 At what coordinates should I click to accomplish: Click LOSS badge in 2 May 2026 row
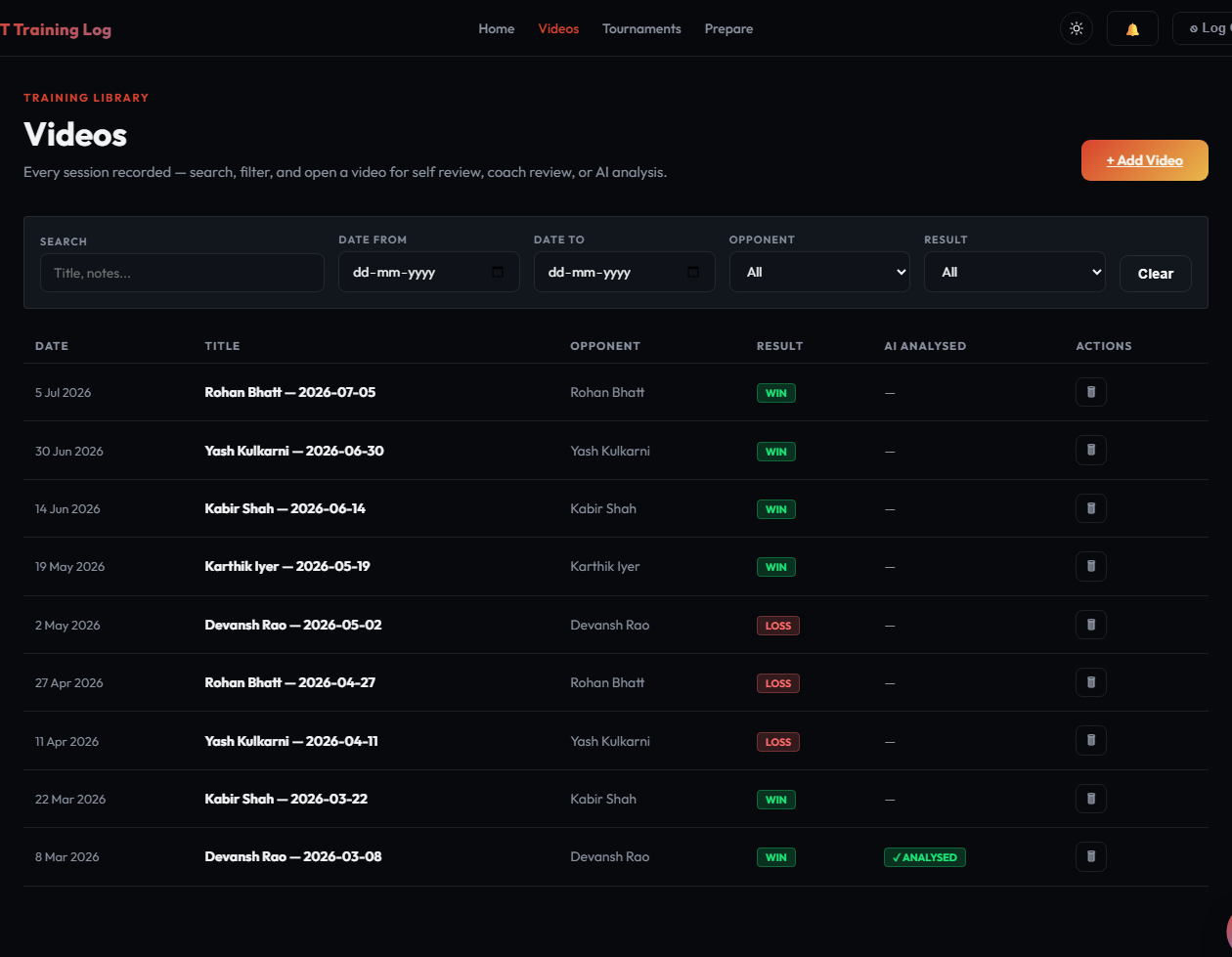778,626
